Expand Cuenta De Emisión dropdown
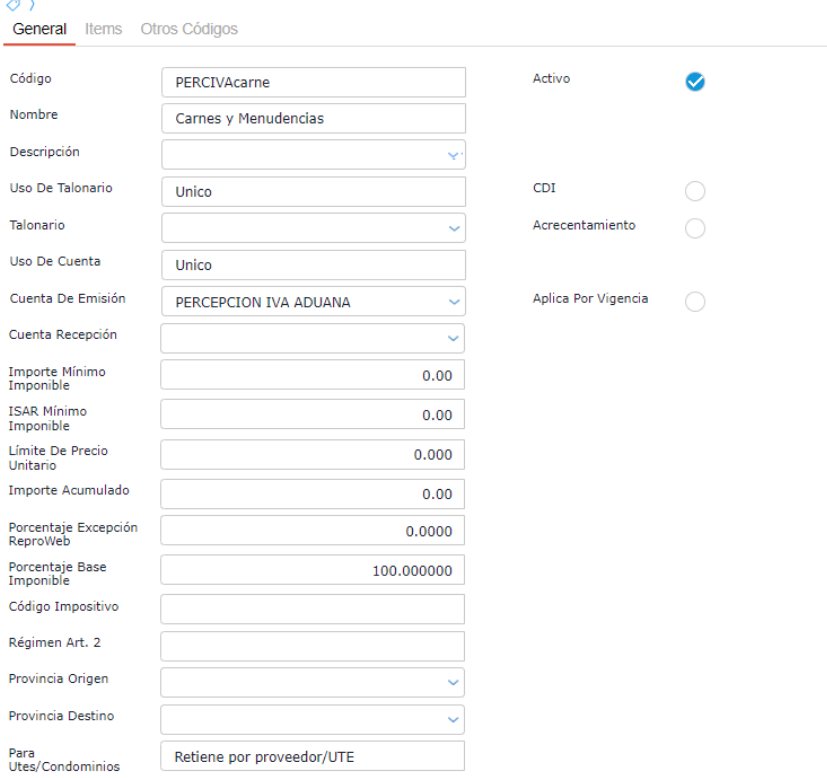827x778 pixels. point(454,301)
